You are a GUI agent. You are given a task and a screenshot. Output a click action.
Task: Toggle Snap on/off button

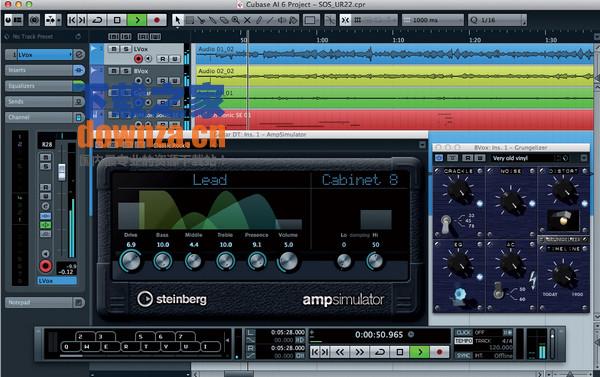point(345,20)
